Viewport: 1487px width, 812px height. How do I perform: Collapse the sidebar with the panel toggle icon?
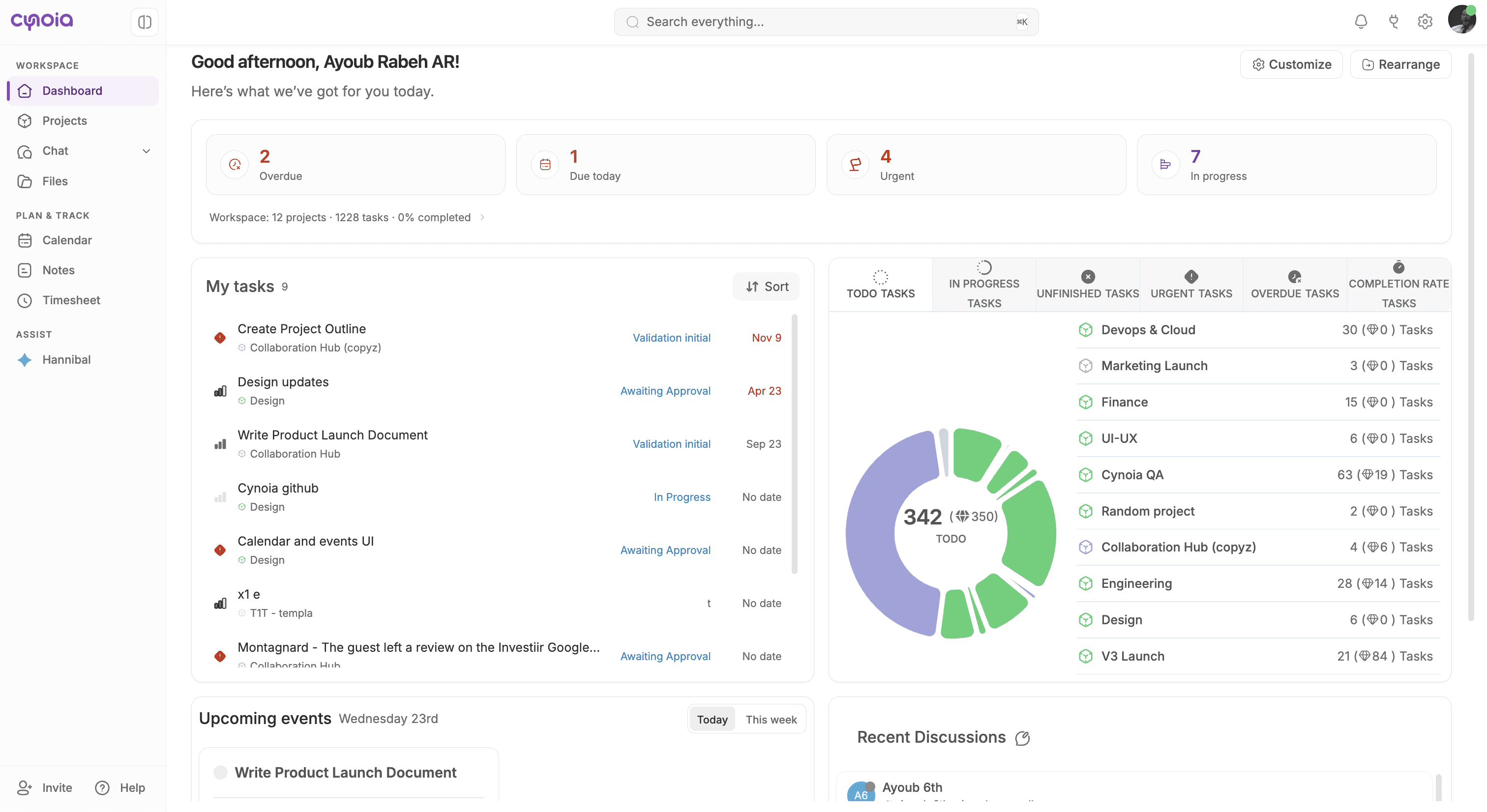point(144,22)
